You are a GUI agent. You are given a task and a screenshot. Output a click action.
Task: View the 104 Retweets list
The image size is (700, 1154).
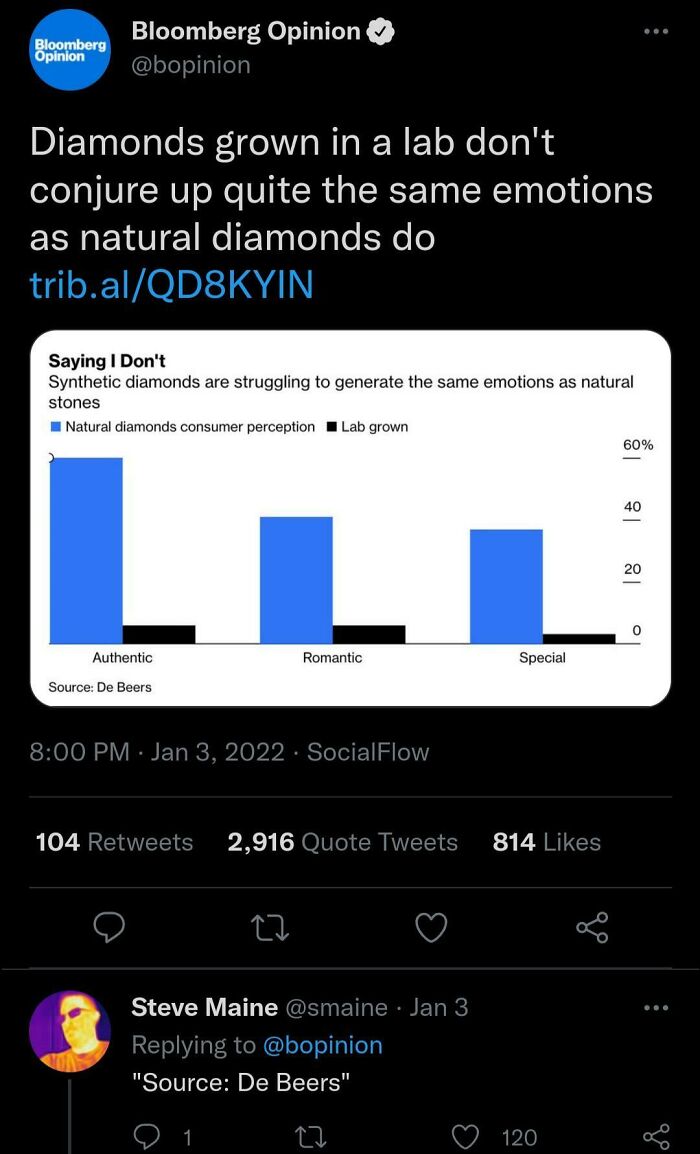click(114, 842)
